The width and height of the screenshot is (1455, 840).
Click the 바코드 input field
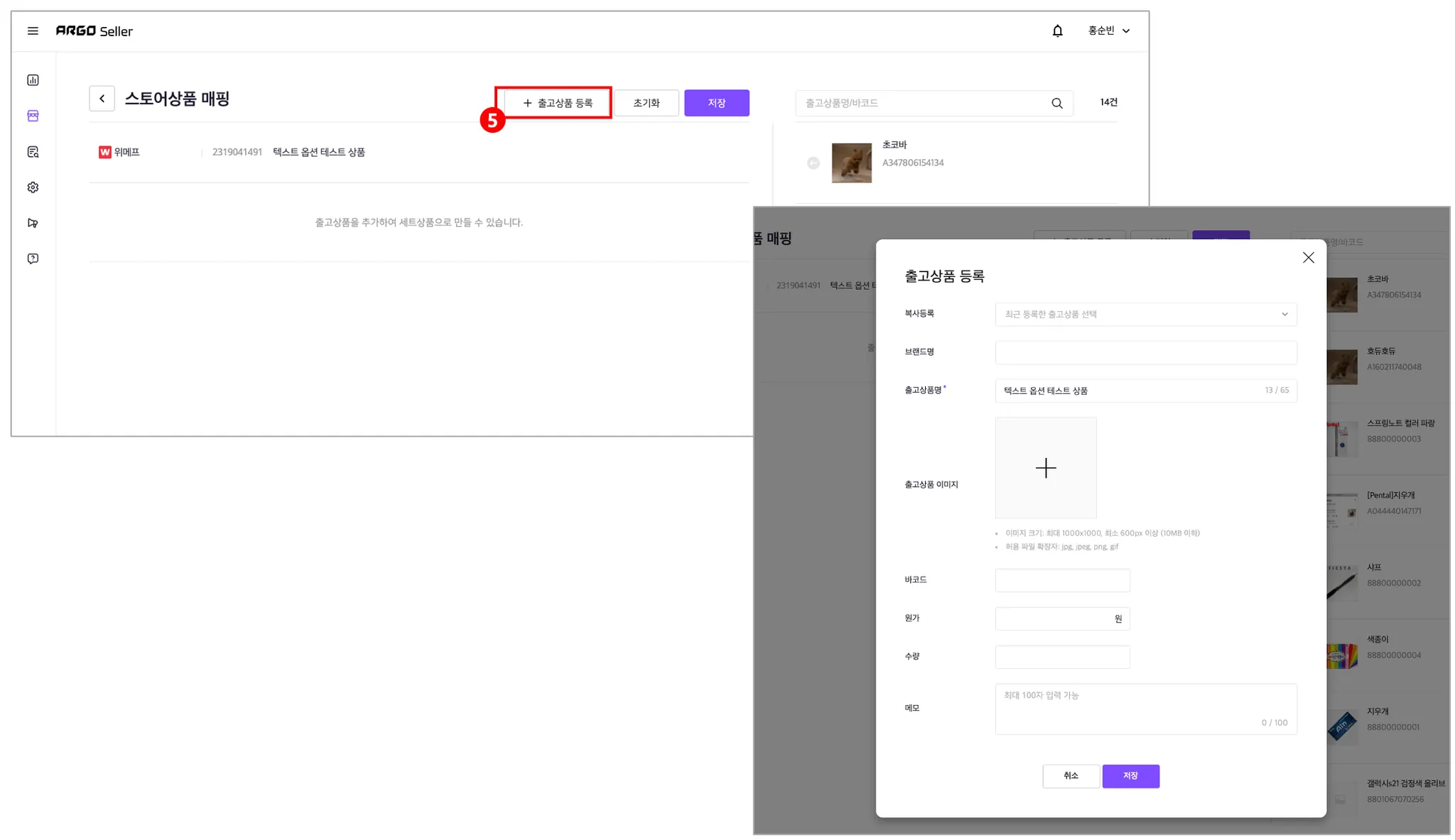tap(1062, 580)
